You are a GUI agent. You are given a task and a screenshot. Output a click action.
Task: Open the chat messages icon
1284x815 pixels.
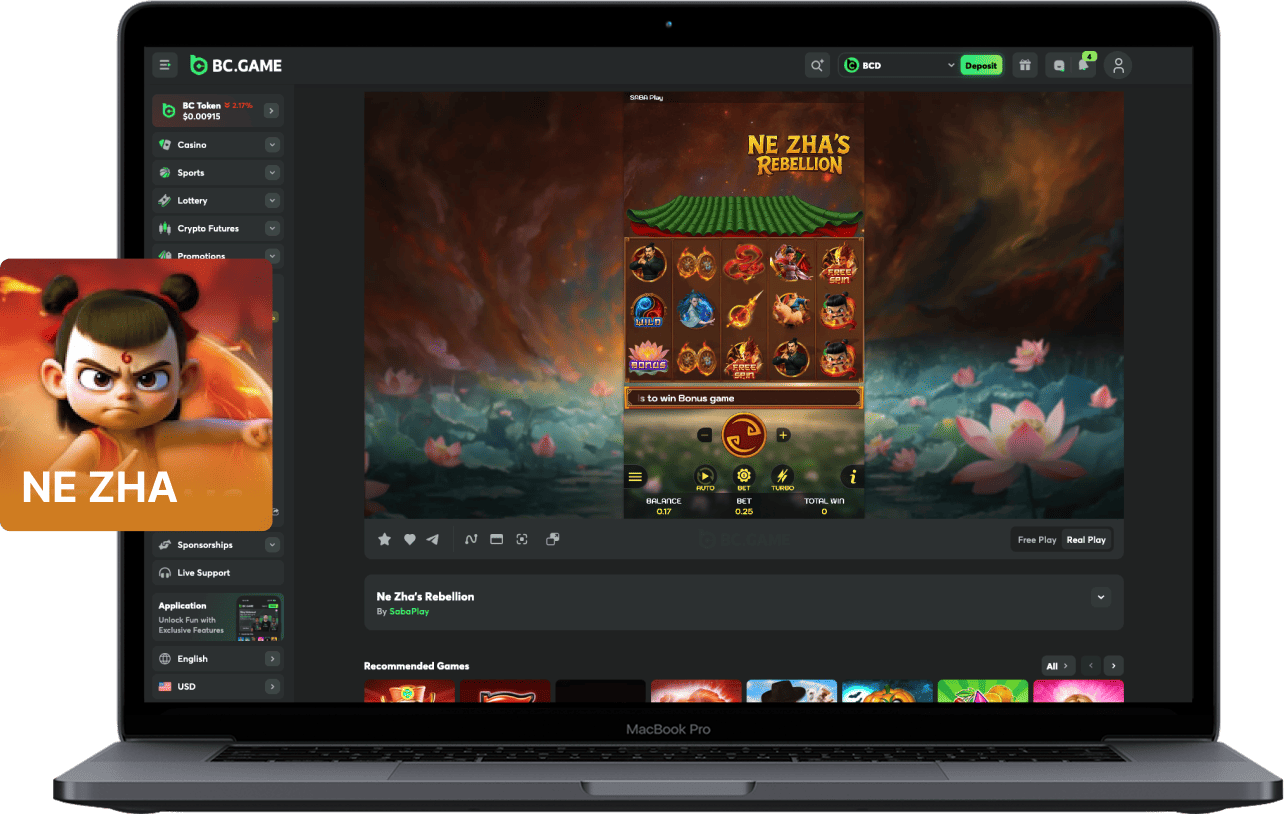point(1059,66)
